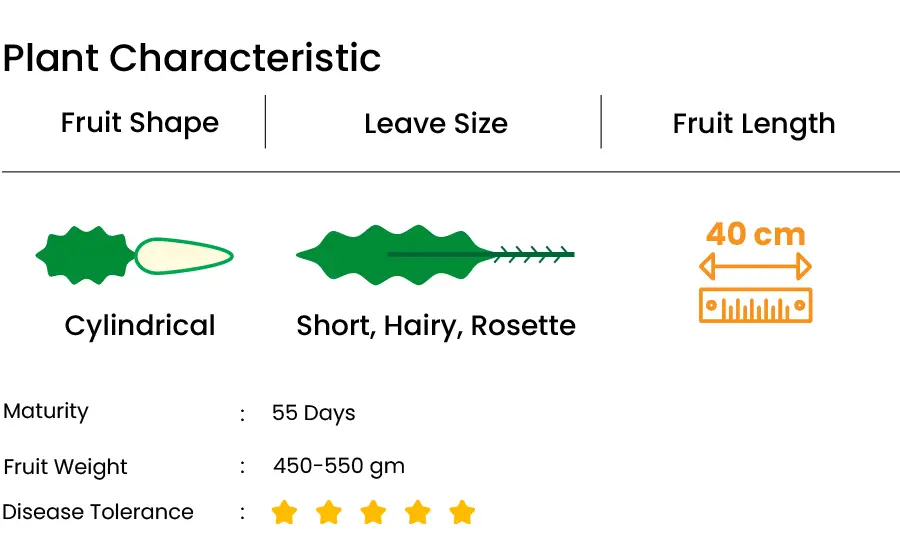Click the green leaf with hairy stem icon
Image resolution: width=900 pixels, height=548 pixels.
435,255
